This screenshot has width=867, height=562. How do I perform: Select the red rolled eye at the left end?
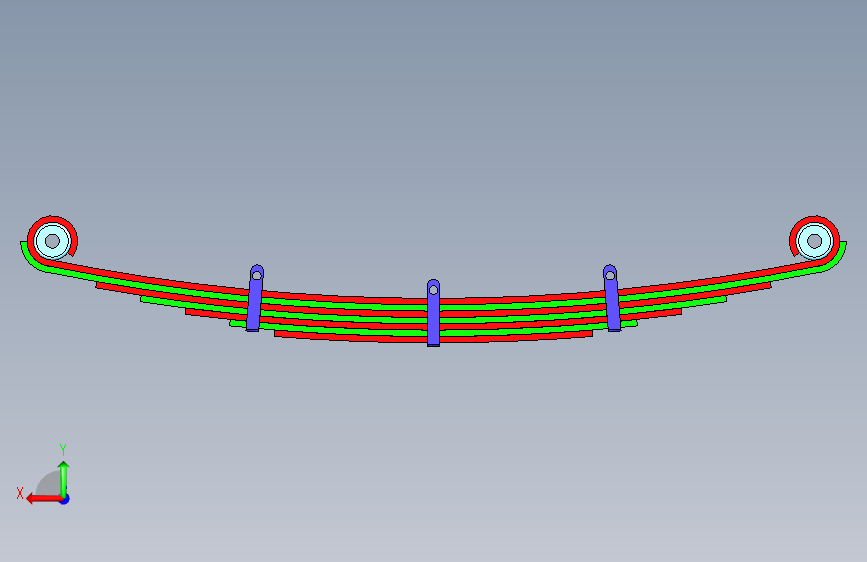(x=53, y=220)
